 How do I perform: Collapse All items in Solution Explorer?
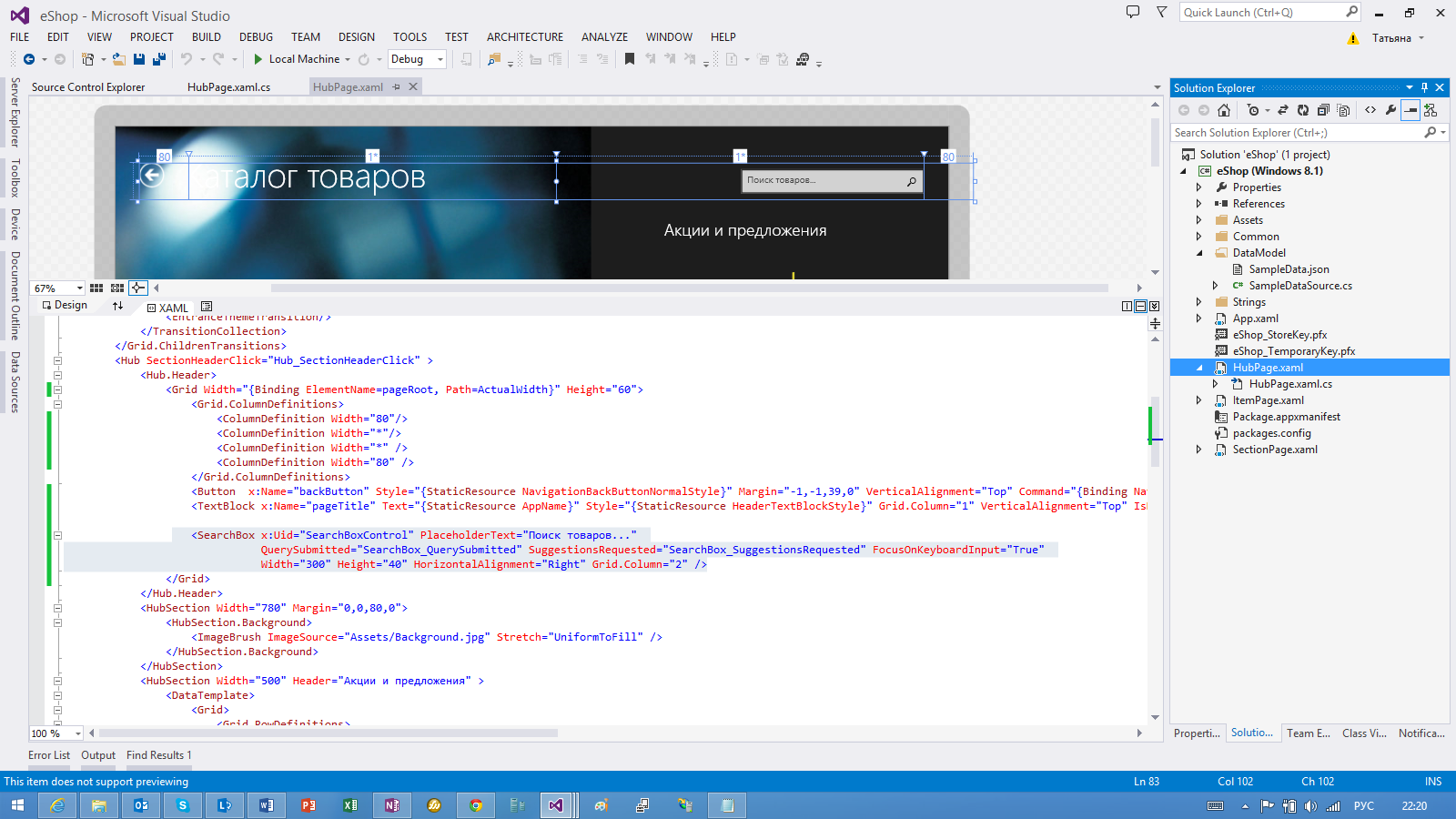pos(1322,110)
